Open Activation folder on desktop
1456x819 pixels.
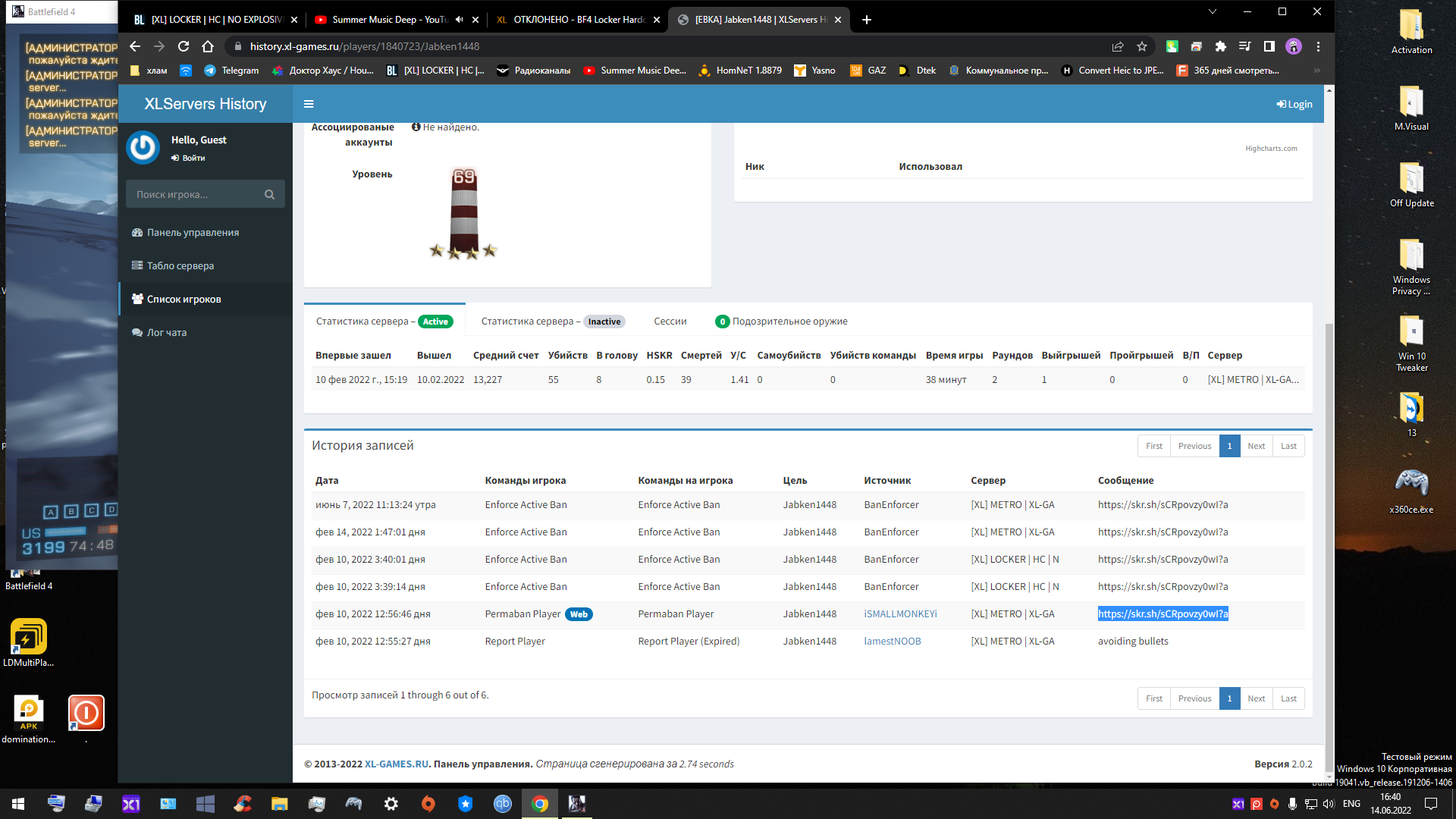tap(1411, 32)
